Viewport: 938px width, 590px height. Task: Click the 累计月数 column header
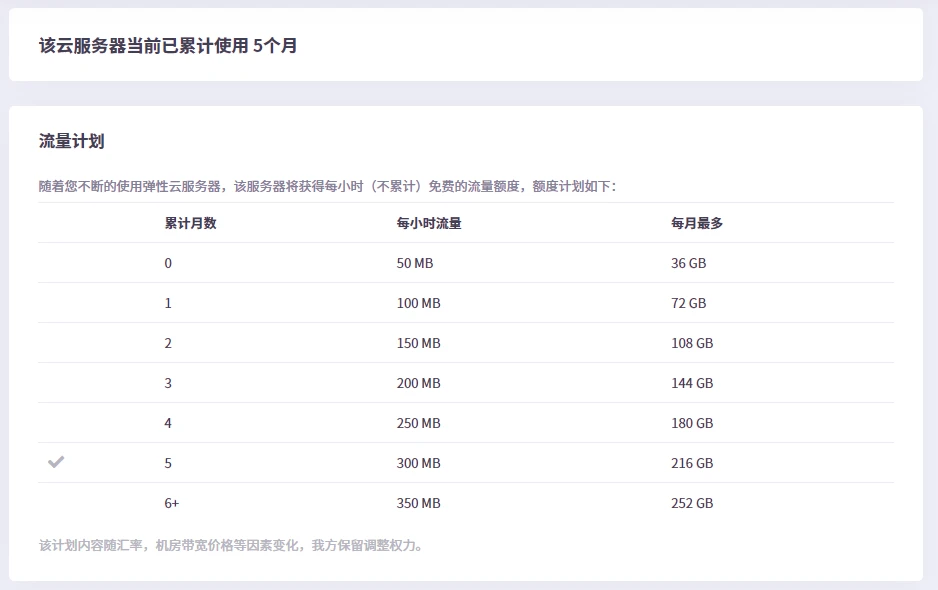pos(190,223)
